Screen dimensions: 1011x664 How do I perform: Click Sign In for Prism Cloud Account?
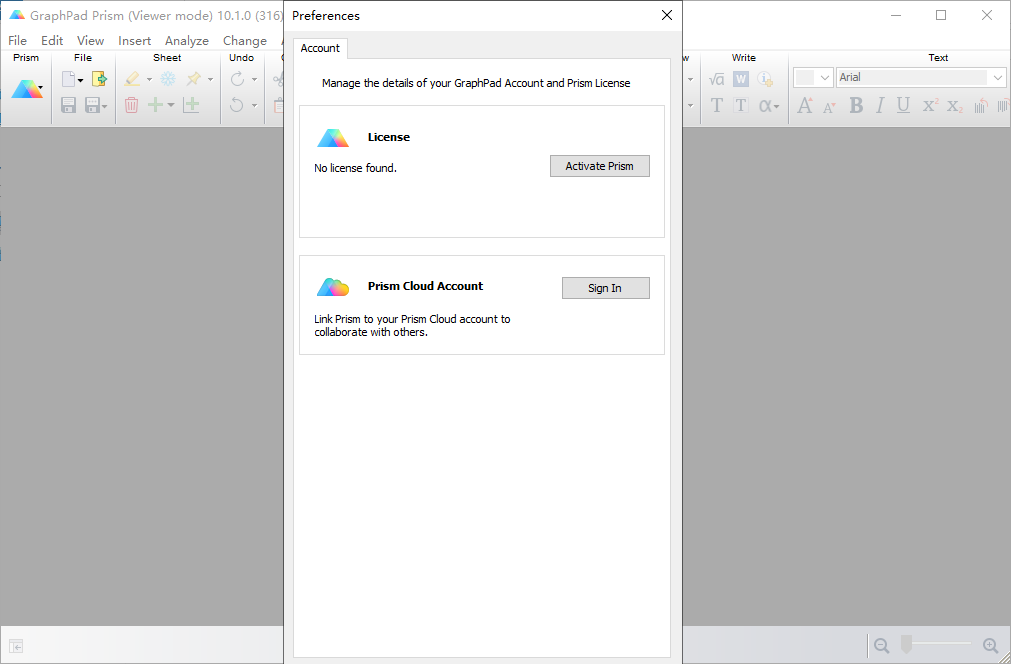click(x=605, y=288)
